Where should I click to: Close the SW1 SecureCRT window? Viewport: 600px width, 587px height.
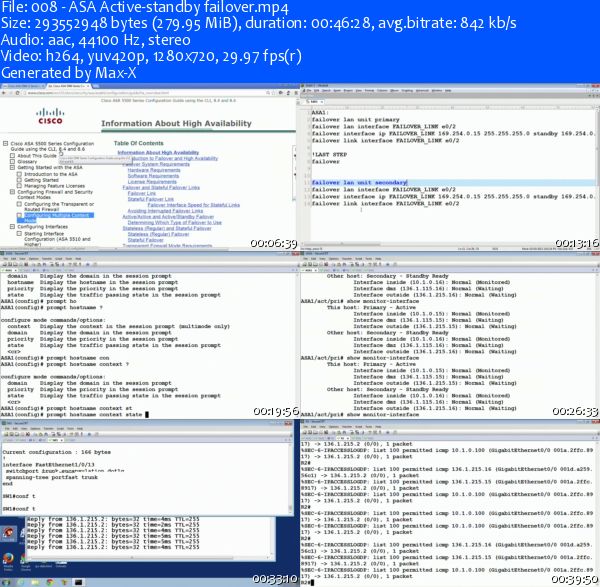tap(290, 423)
